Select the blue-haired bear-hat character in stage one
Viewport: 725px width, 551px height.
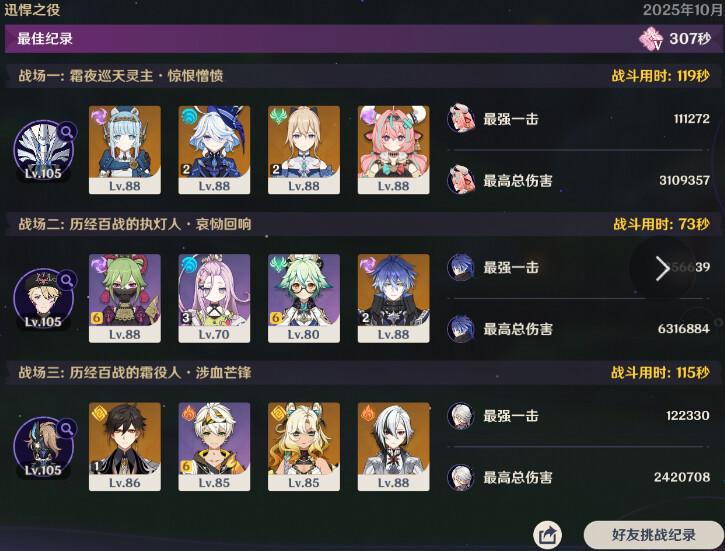click(x=125, y=150)
